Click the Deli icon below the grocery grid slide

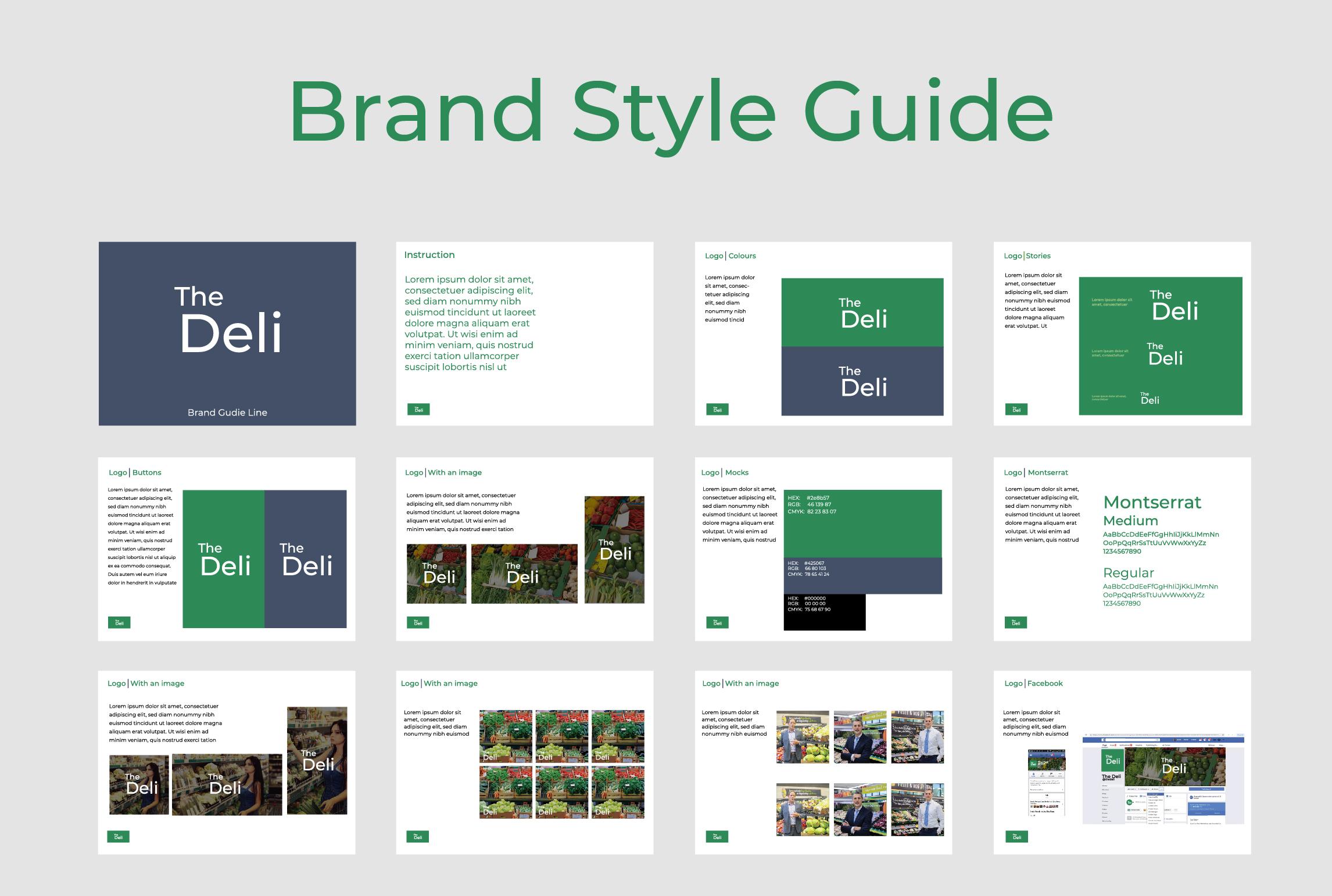pyautogui.click(x=417, y=837)
